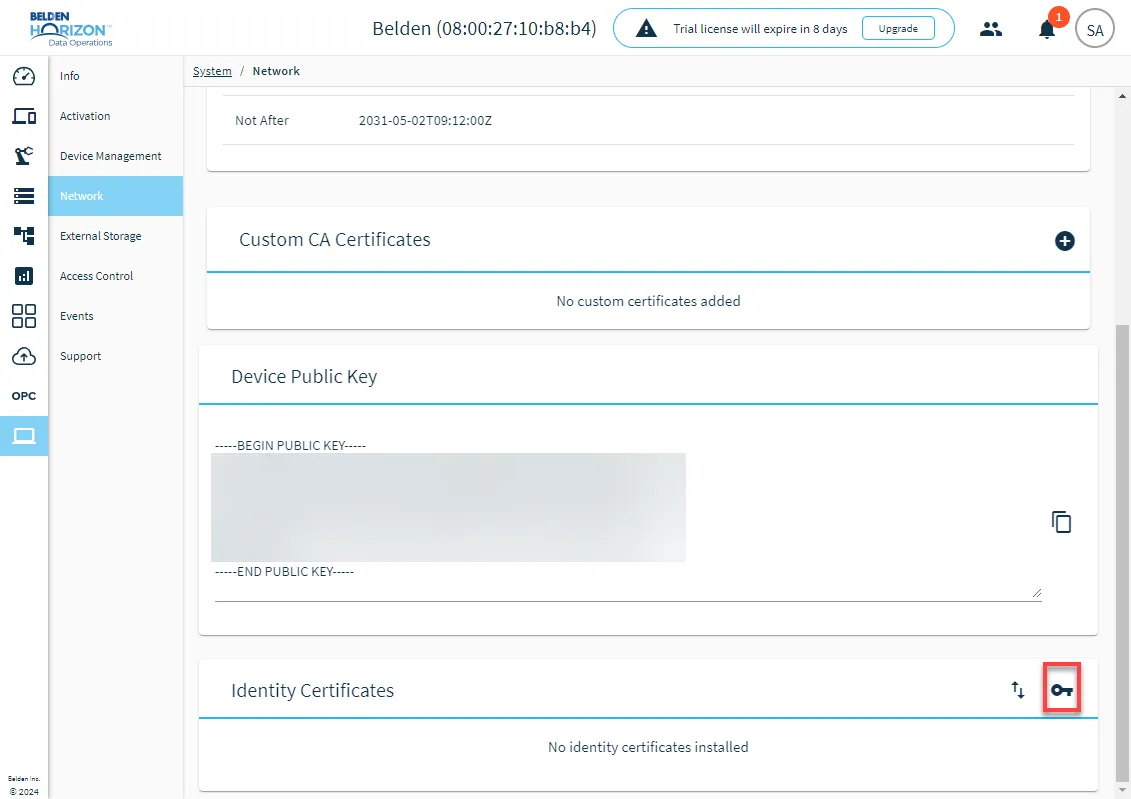Click the key icon in Identity Certificates

pos(1062,690)
